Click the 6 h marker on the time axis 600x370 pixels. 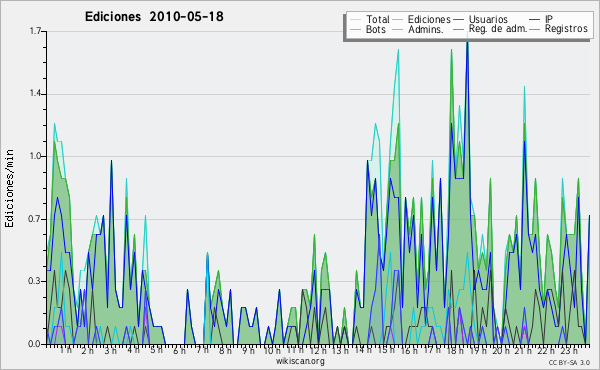coord(179,350)
